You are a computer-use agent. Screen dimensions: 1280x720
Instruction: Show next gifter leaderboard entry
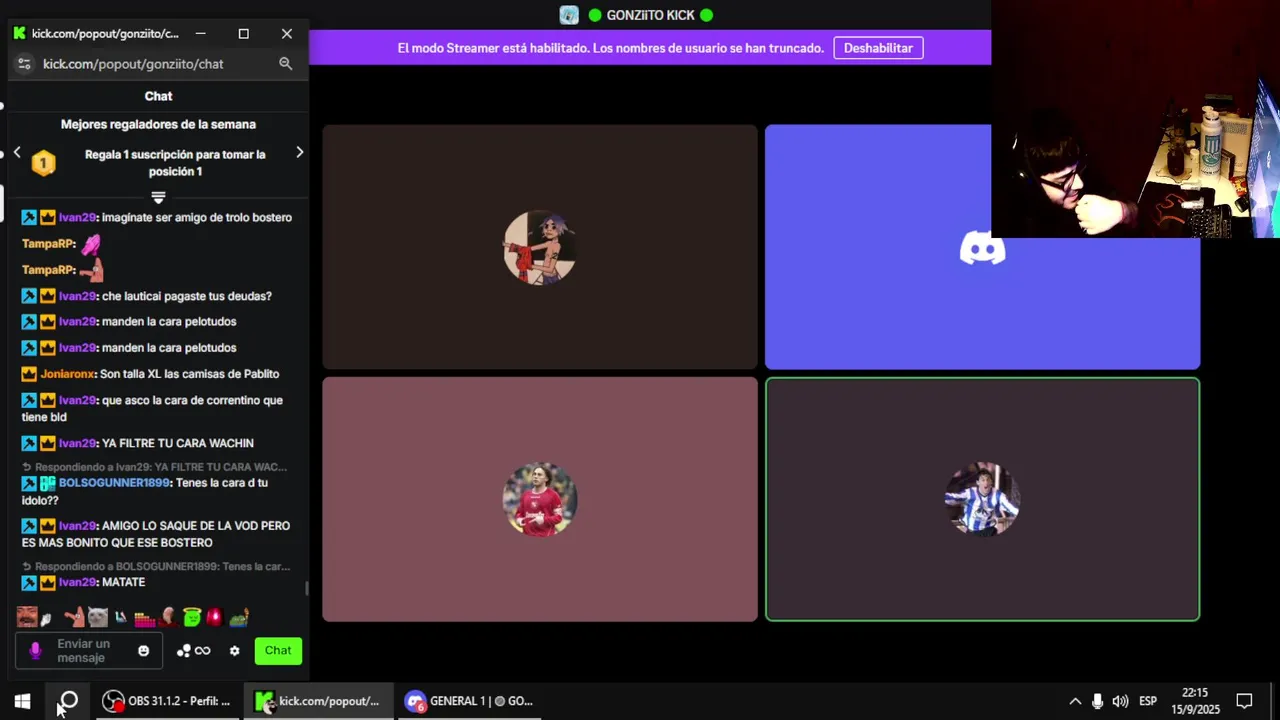[299, 153]
